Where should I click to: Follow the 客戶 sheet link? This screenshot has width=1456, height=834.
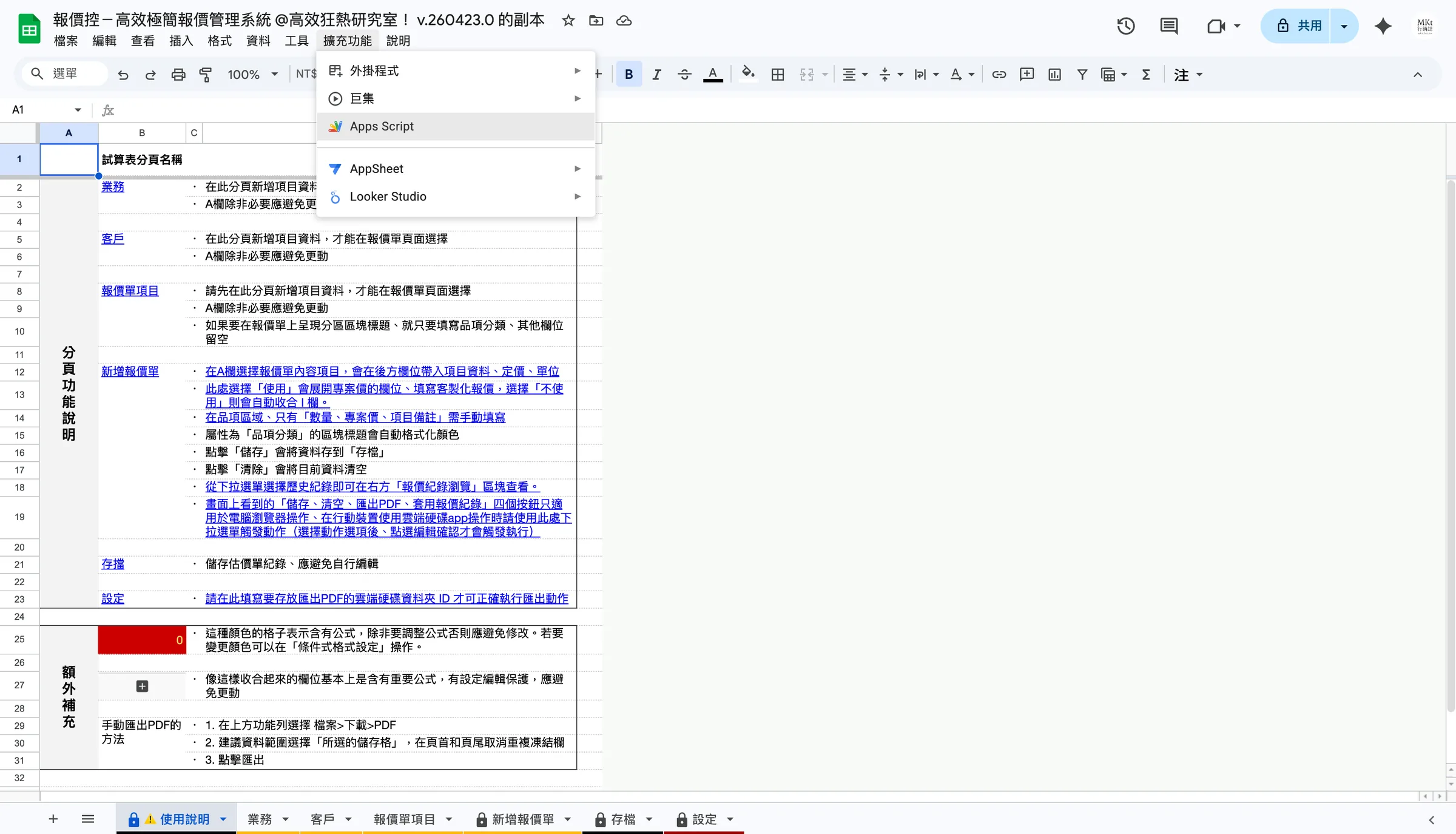(112, 239)
